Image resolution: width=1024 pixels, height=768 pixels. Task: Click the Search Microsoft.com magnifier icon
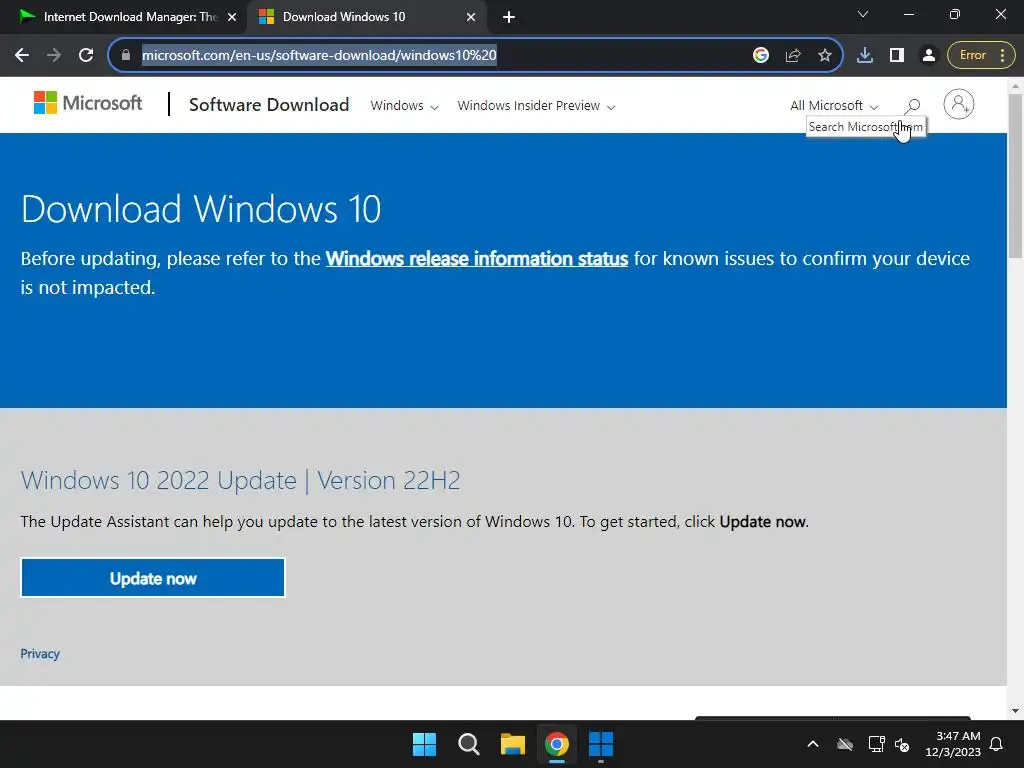(x=913, y=106)
